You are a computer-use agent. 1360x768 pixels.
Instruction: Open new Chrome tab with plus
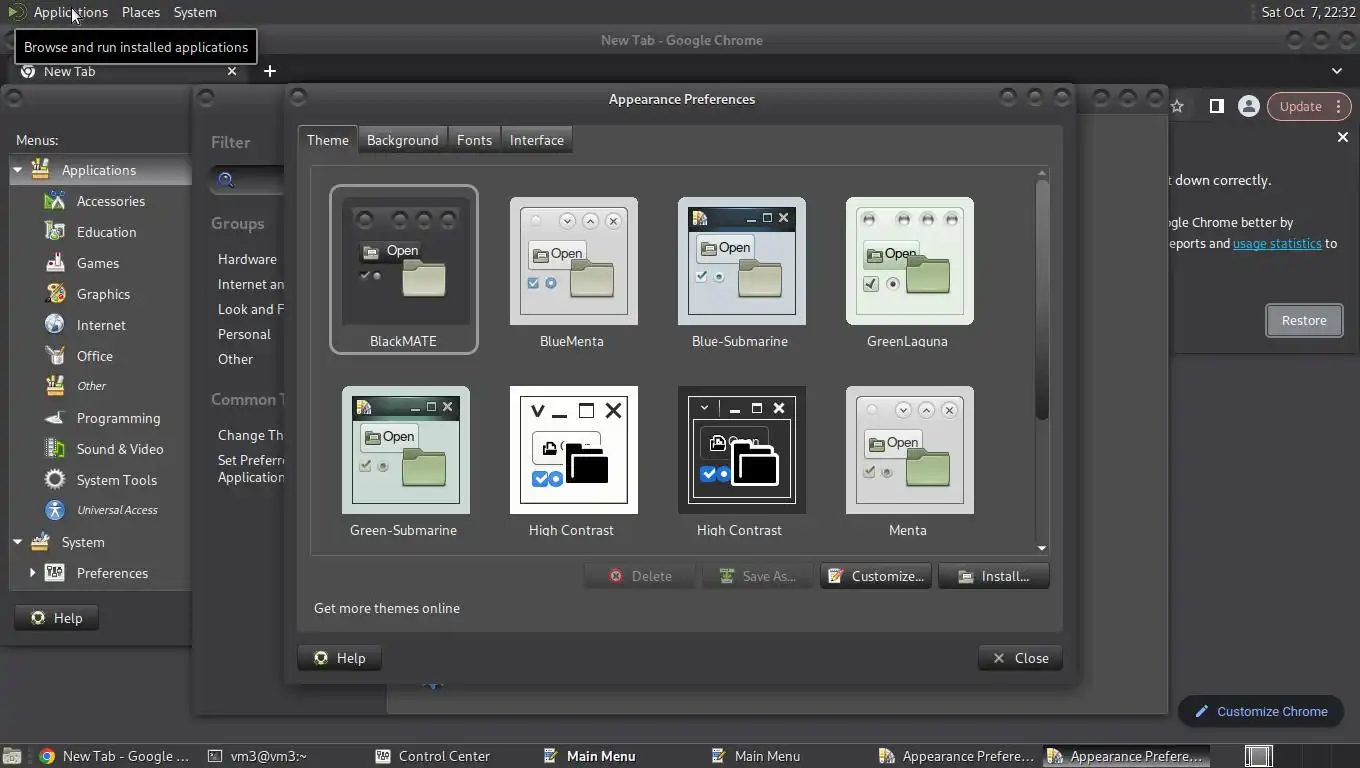coord(270,71)
